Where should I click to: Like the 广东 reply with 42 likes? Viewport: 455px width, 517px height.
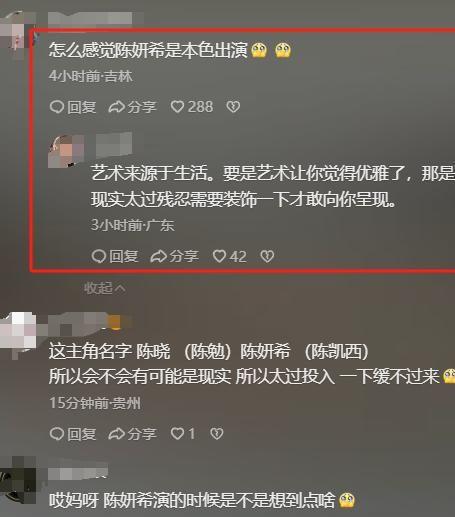pos(230,256)
